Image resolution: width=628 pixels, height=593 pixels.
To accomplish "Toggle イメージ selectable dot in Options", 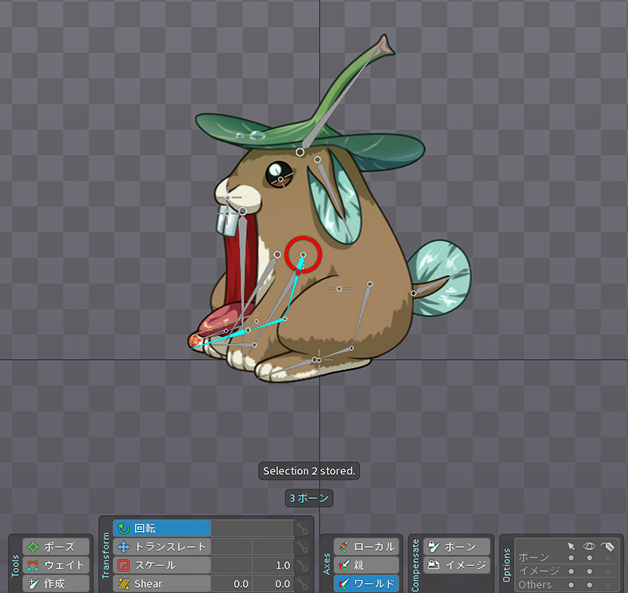I will pyautogui.click(x=571, y=571).
